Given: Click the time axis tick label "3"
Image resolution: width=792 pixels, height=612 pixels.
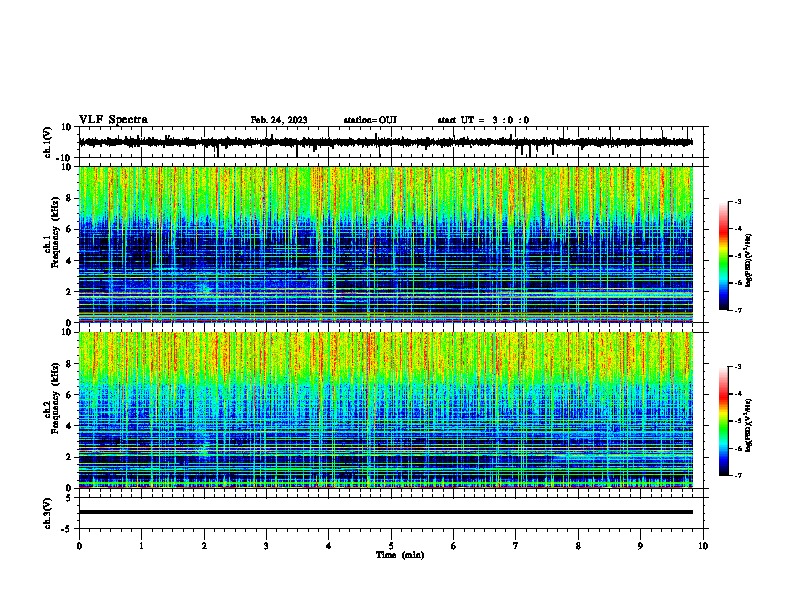Looking at the screenshot, I should click(x=266, y=546).
